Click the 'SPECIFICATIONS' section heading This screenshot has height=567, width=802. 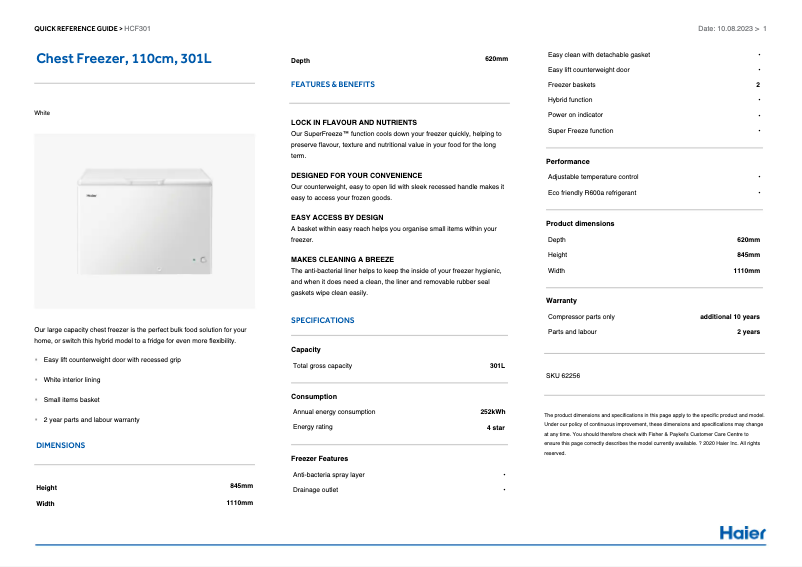pos(322,320)
